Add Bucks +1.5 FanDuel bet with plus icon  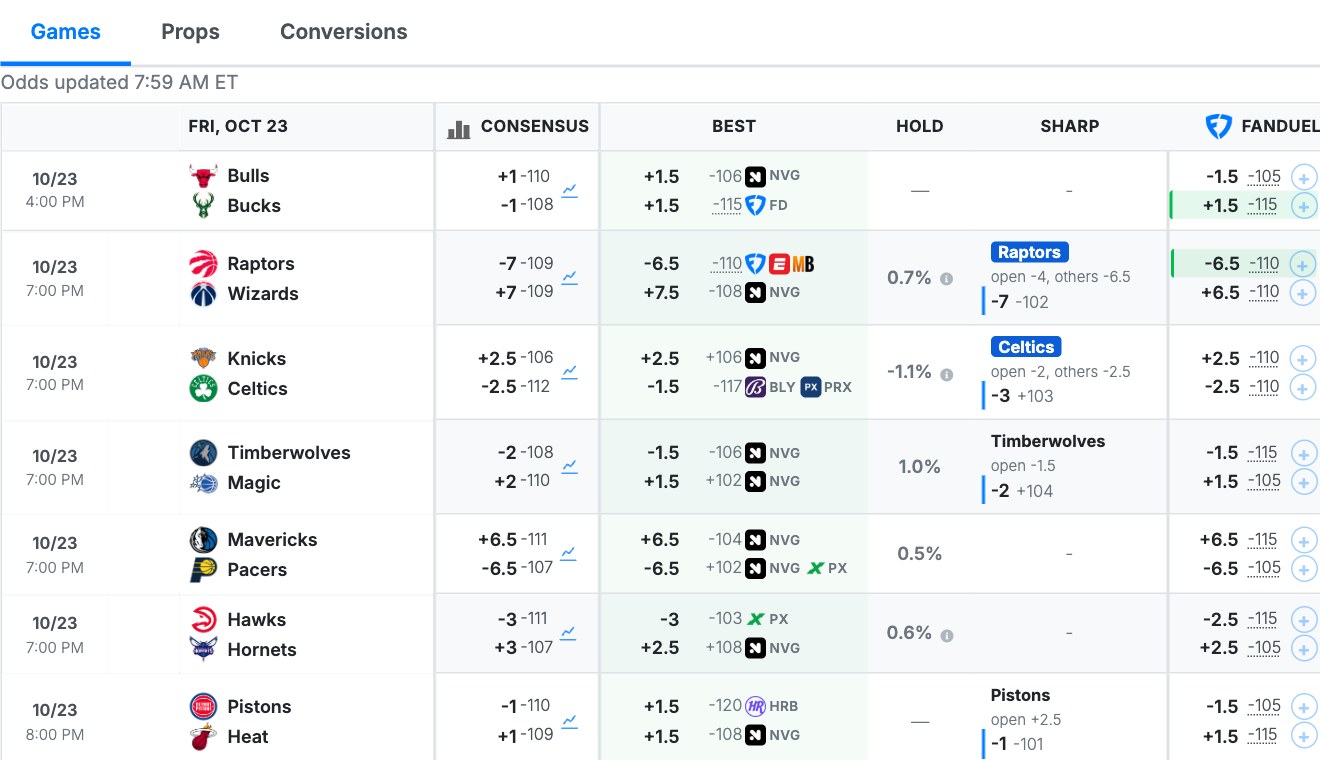pos(1304,206)
